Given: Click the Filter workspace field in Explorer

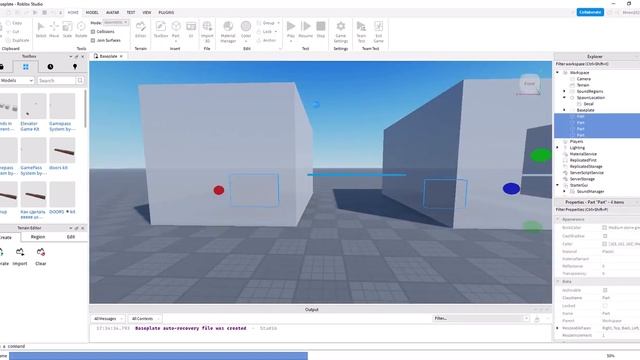Looking at the screenshot, I should coord(597,64).
